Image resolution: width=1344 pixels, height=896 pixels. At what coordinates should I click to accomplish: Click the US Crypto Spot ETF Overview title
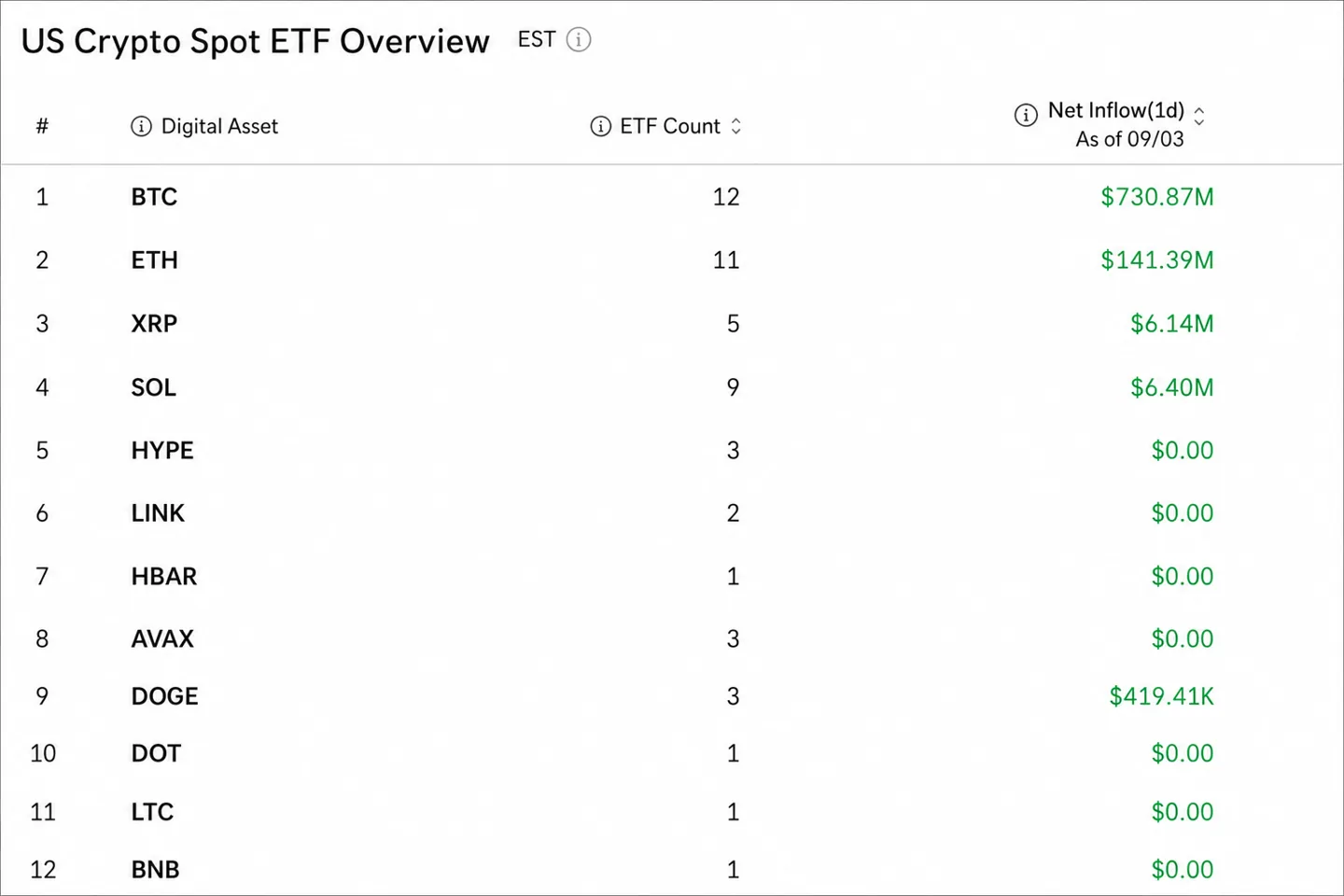pyautogui.click(x=255, y=41)
